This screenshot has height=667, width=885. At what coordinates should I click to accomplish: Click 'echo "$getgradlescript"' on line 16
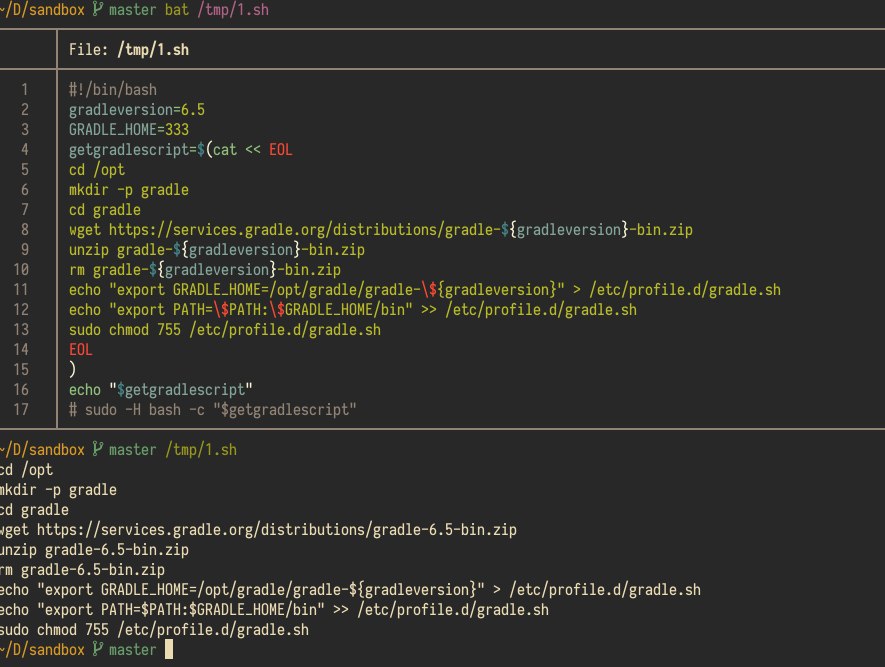pos(161,389)
